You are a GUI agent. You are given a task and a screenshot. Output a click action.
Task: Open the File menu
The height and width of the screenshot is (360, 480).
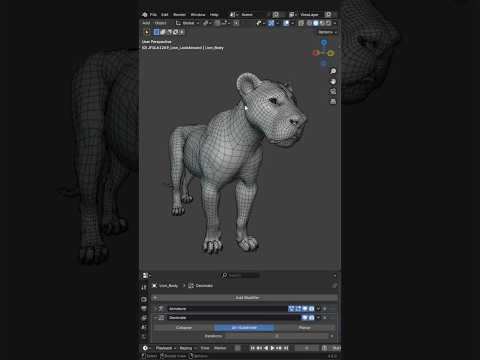tap(153, 15)
